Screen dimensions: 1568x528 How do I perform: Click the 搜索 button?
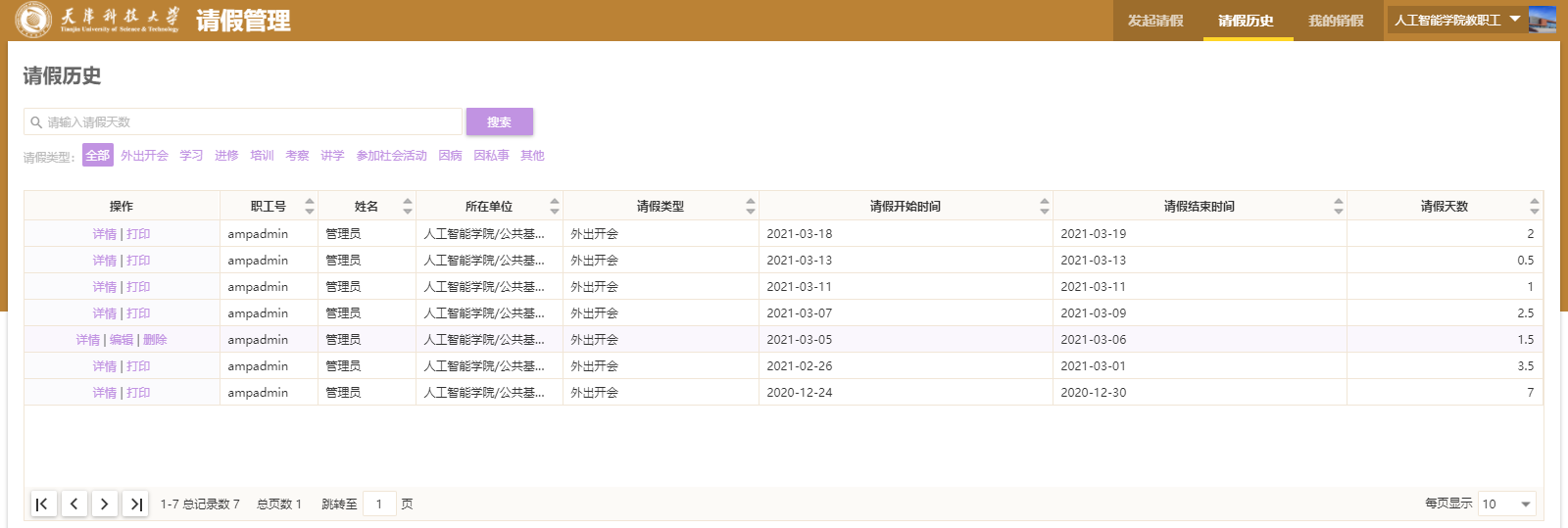point(499,121)
